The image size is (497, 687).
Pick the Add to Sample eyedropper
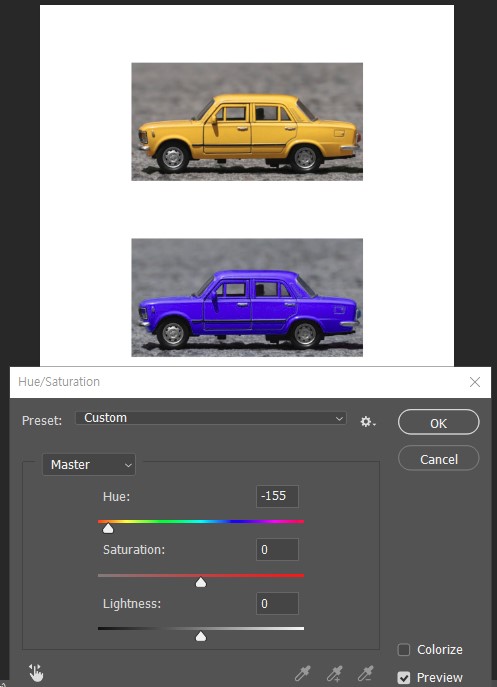point(334,673)
